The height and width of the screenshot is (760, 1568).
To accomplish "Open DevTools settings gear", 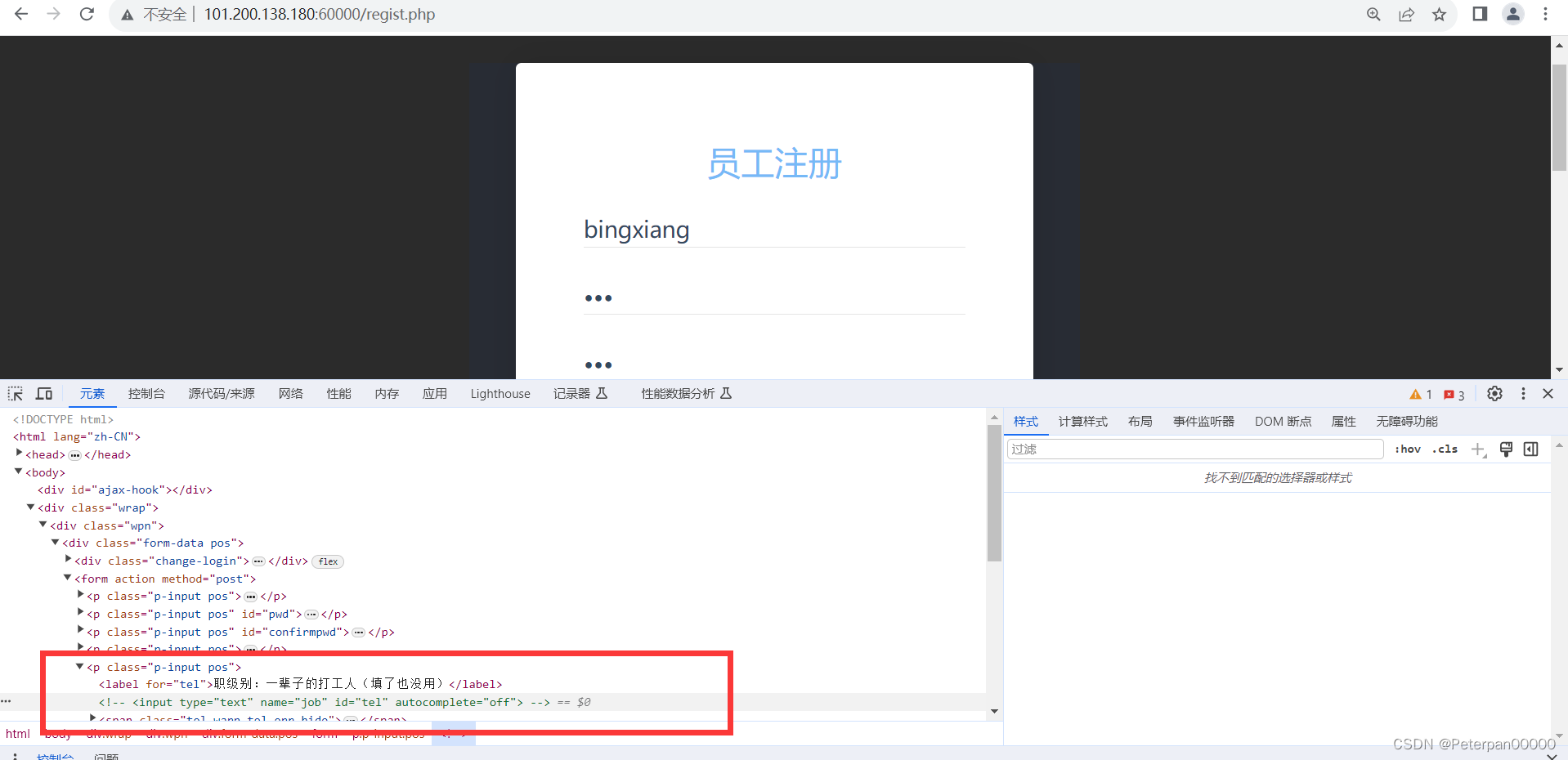I will (x=1494, y=394).
